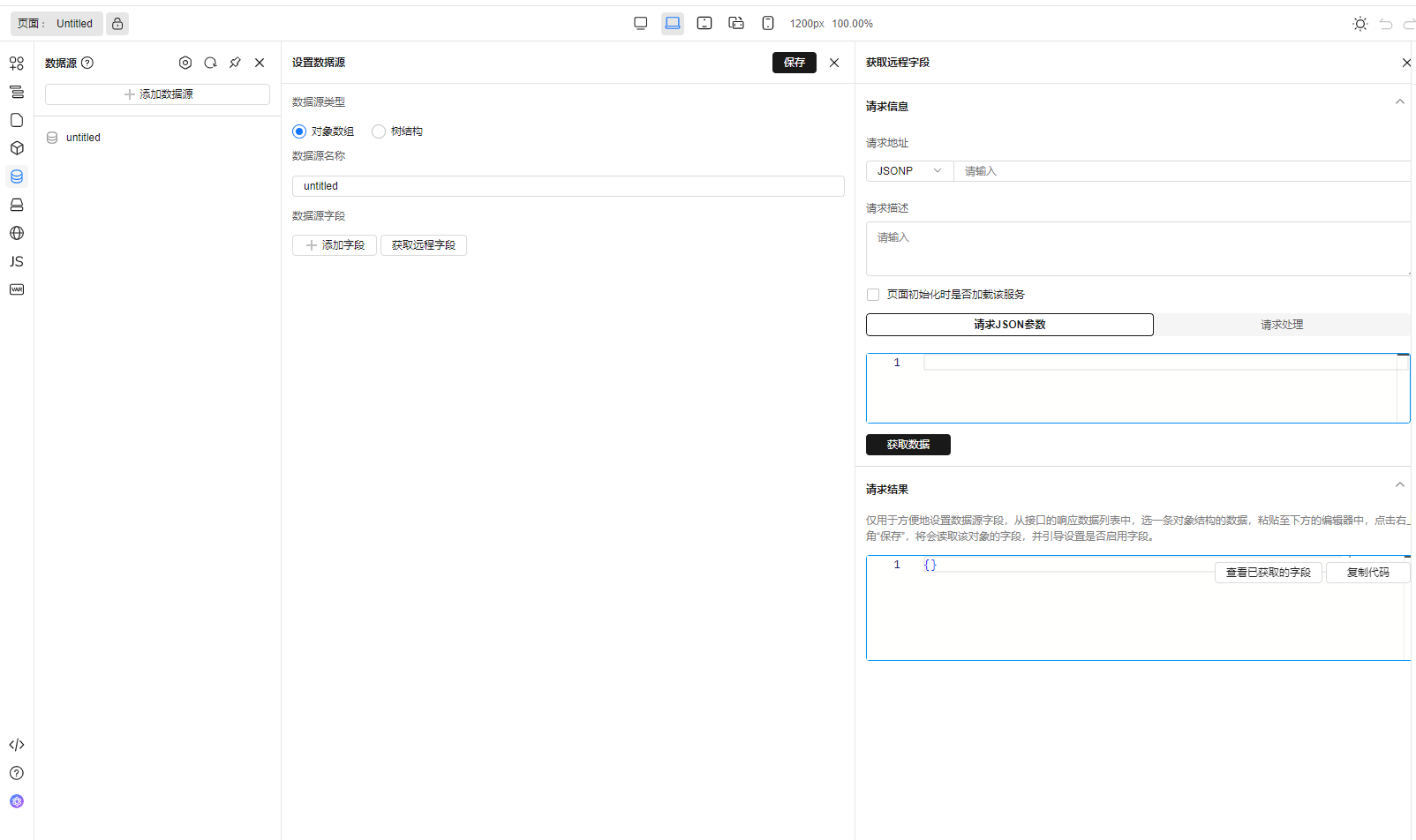
Task: Pin the 数据源 panel
Action: coord(235,63)
